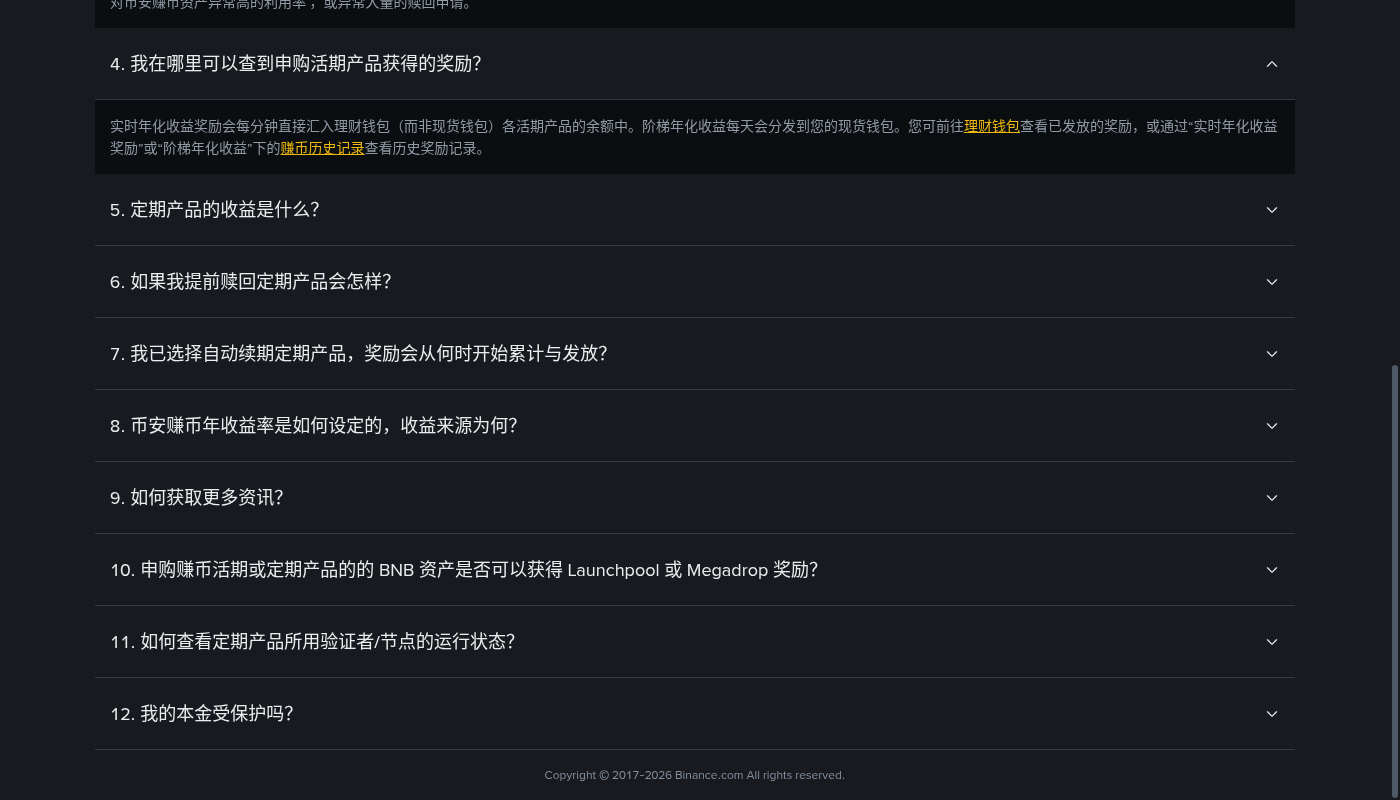Collapse question 4 about 活期产品 rewards
1400x800 pixels.
click(694, 64)
